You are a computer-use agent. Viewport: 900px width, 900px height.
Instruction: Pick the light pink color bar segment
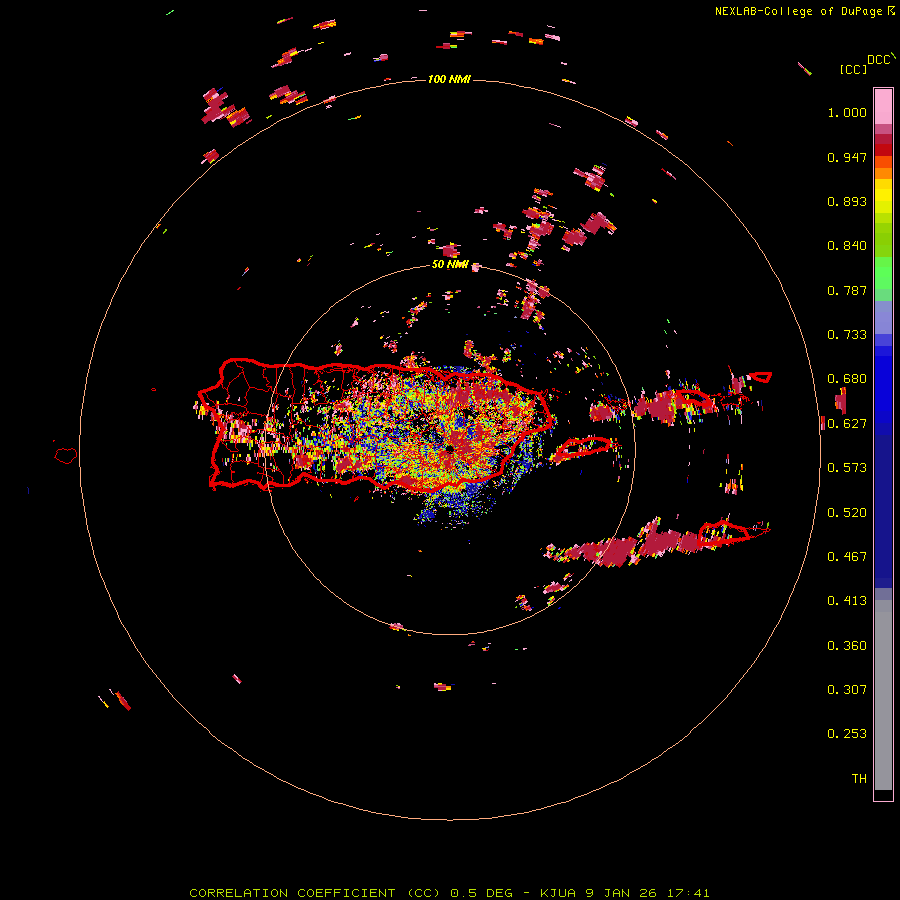[883, 106]
